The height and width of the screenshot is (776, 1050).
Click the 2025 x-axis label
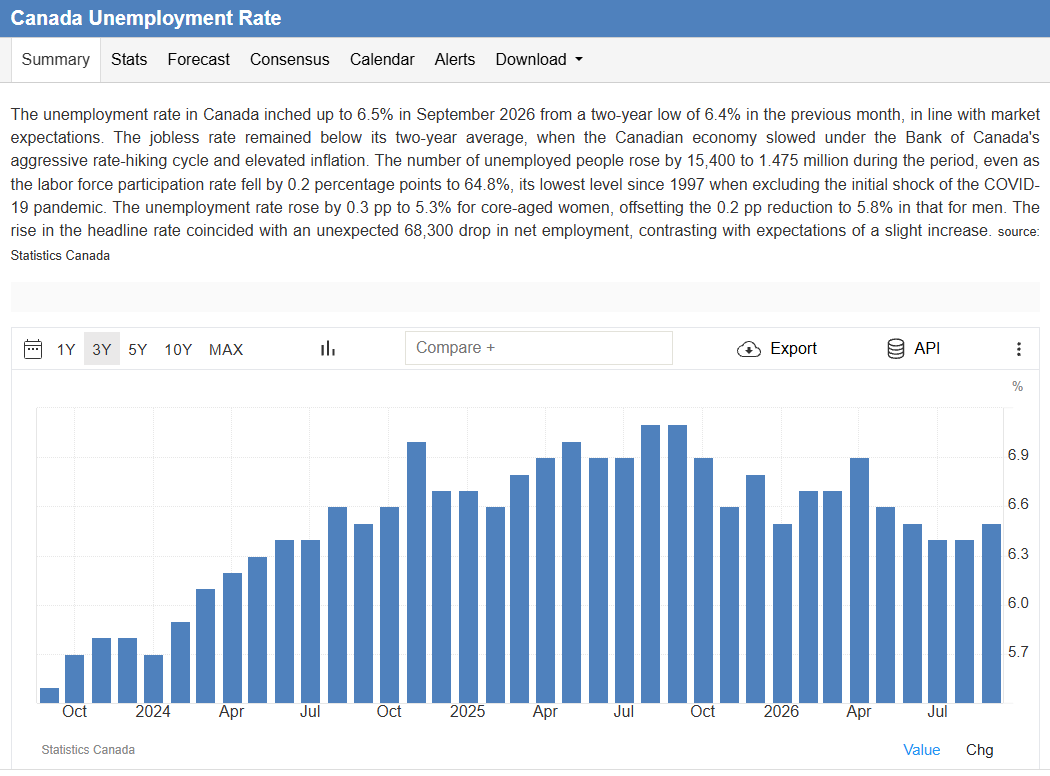(467, 712)
